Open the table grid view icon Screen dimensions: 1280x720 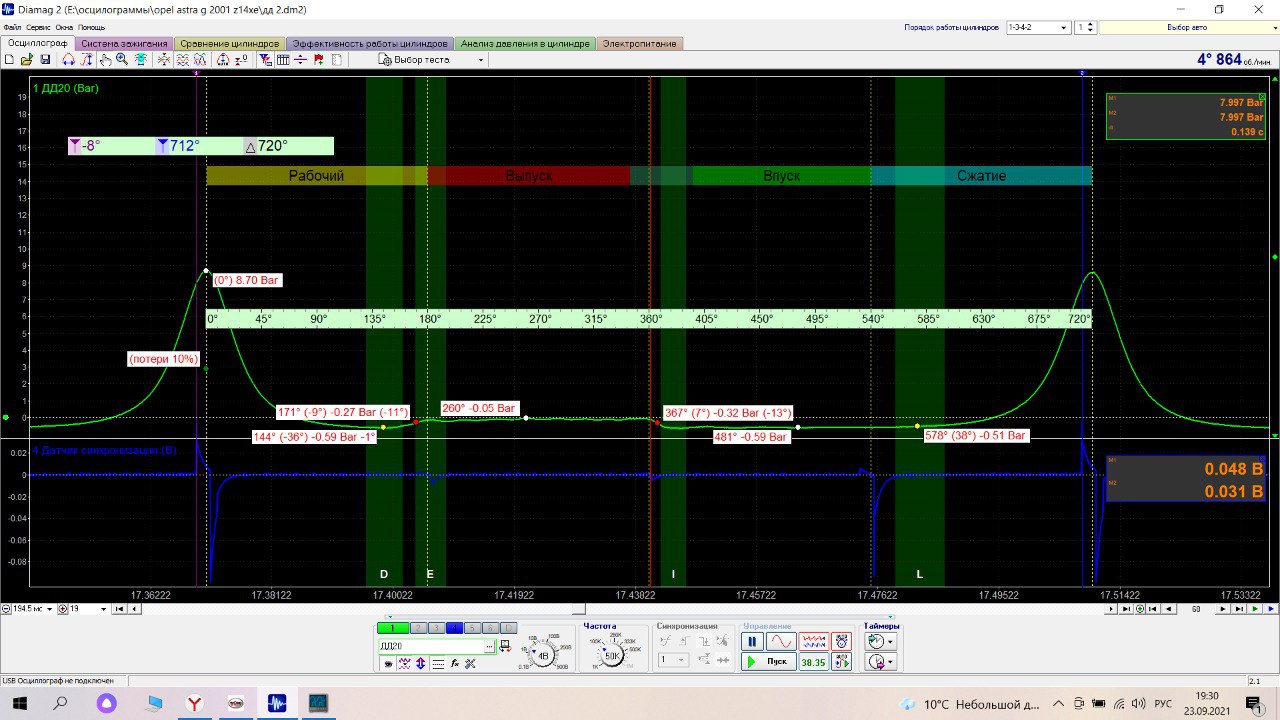283,60
